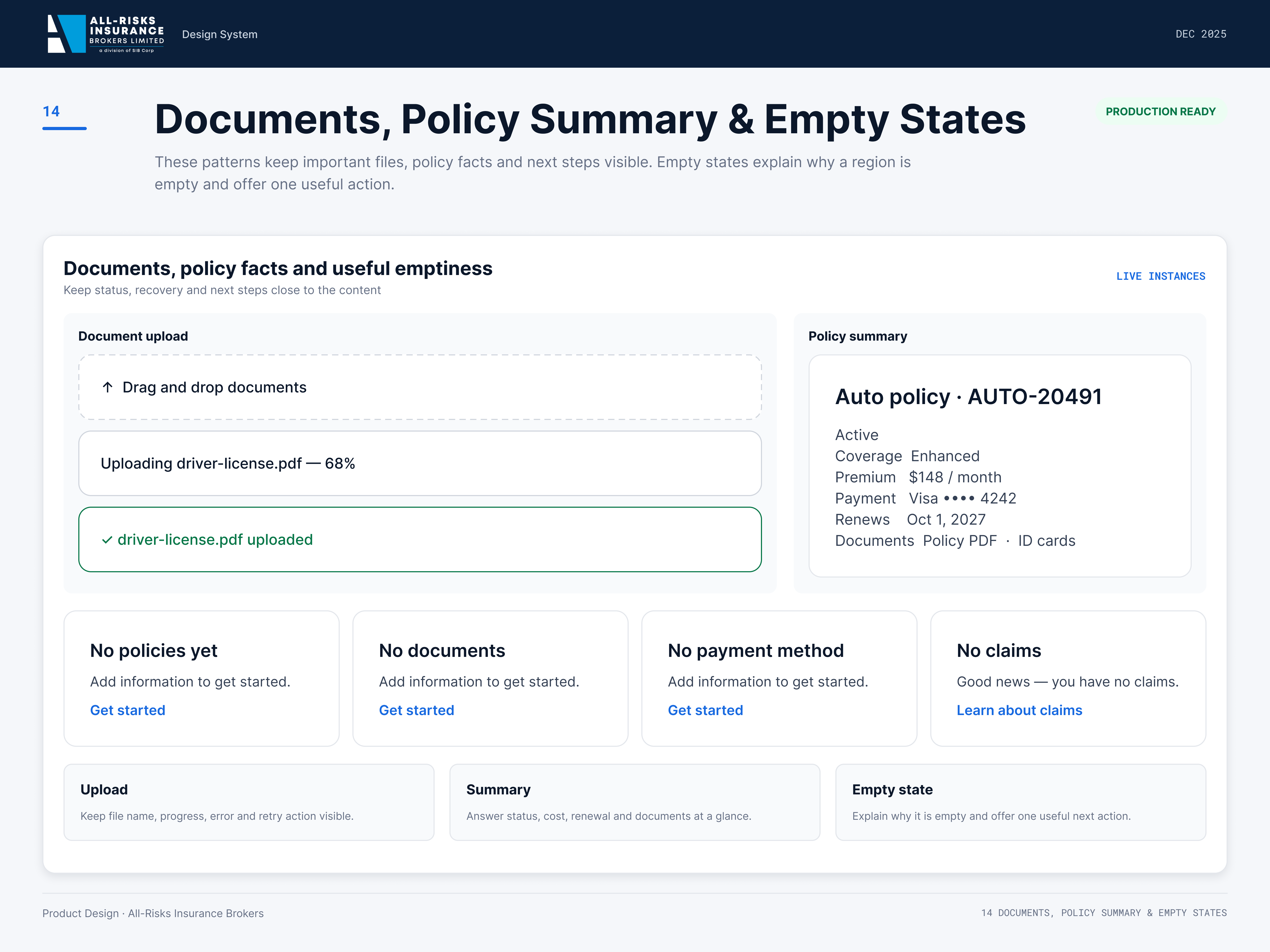Viewport: 1270px width, 952px height.
Task: Open the driver-license.pdf uploaded confirmation
Action: (420, 539)
